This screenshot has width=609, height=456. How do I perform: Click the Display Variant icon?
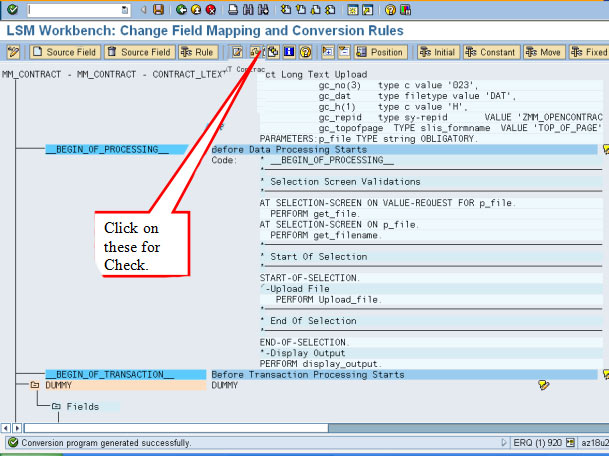pos(273,52)
